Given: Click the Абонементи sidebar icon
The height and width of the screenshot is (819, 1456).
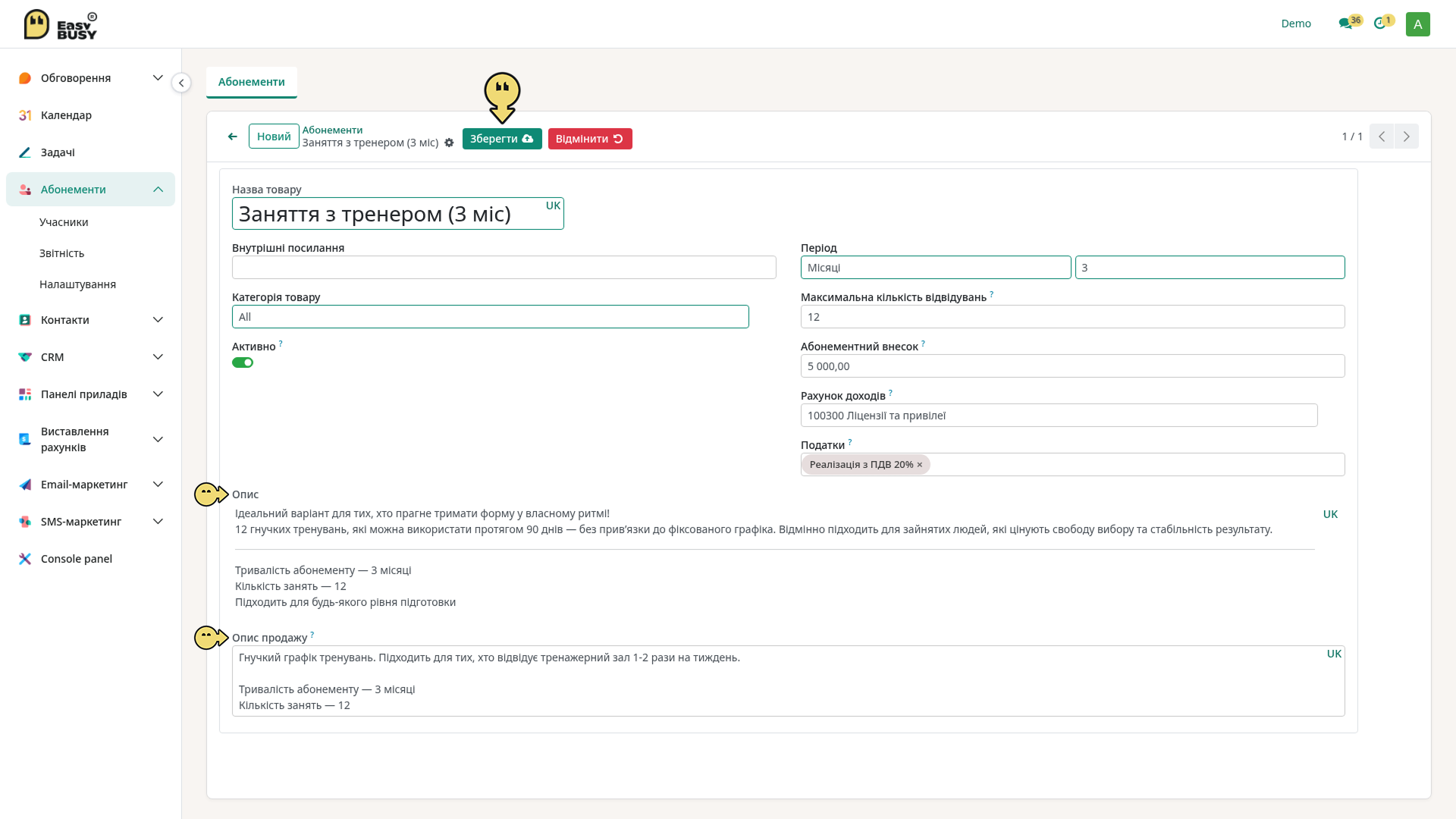Looking at the screenshot, I should (x=25, y=190).
